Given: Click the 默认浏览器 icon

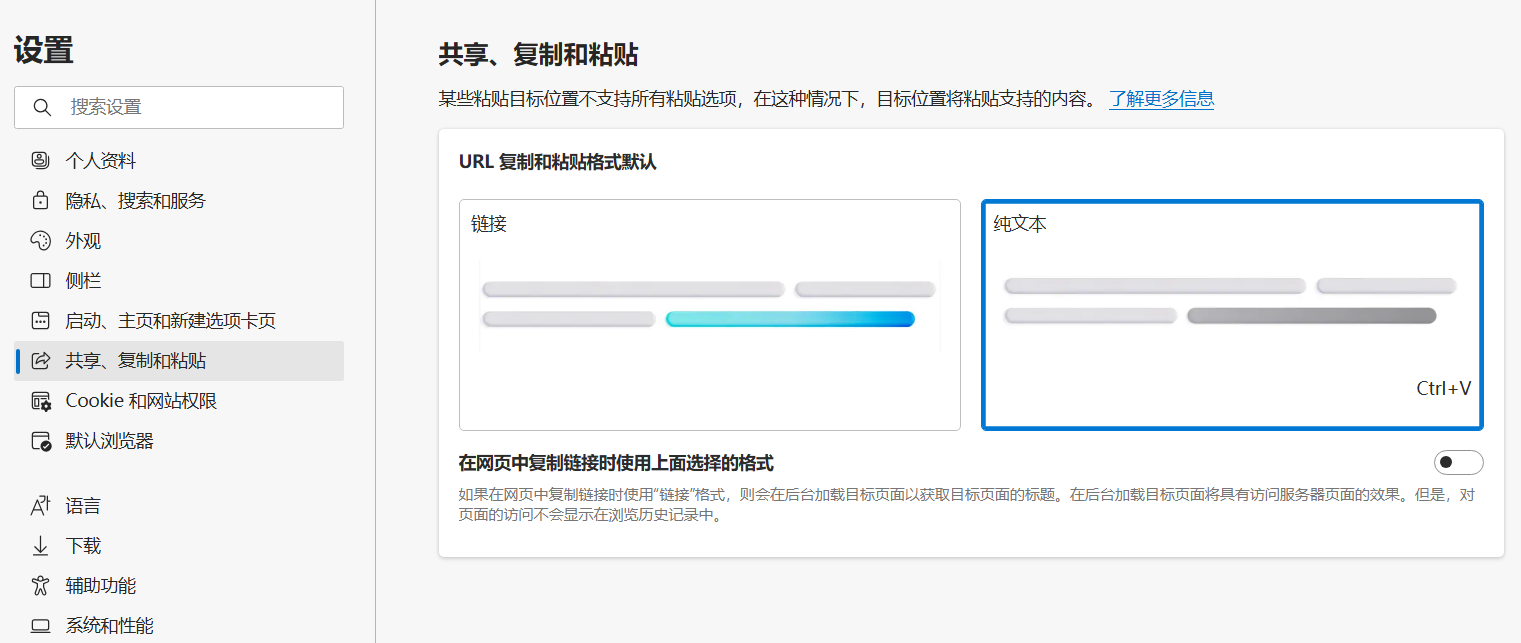Looking at the screenshot, I should [40, 441].
